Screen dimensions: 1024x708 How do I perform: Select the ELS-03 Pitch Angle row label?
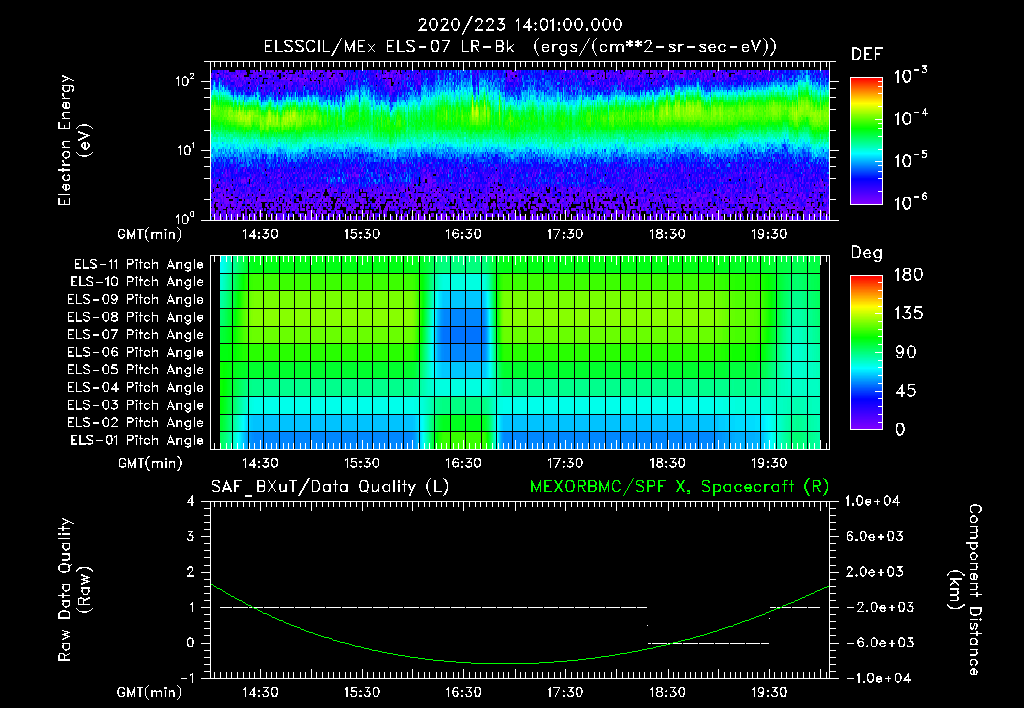point(136,405)
